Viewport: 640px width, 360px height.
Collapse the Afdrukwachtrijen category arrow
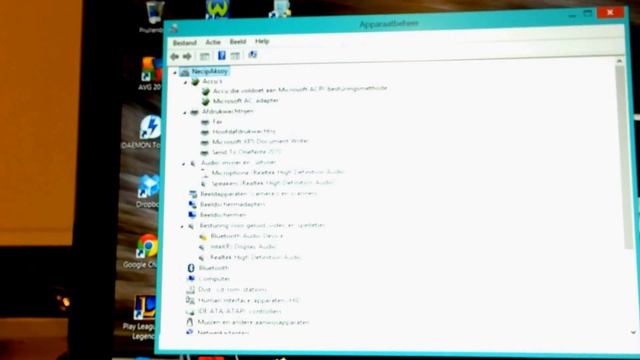[185, 112]
